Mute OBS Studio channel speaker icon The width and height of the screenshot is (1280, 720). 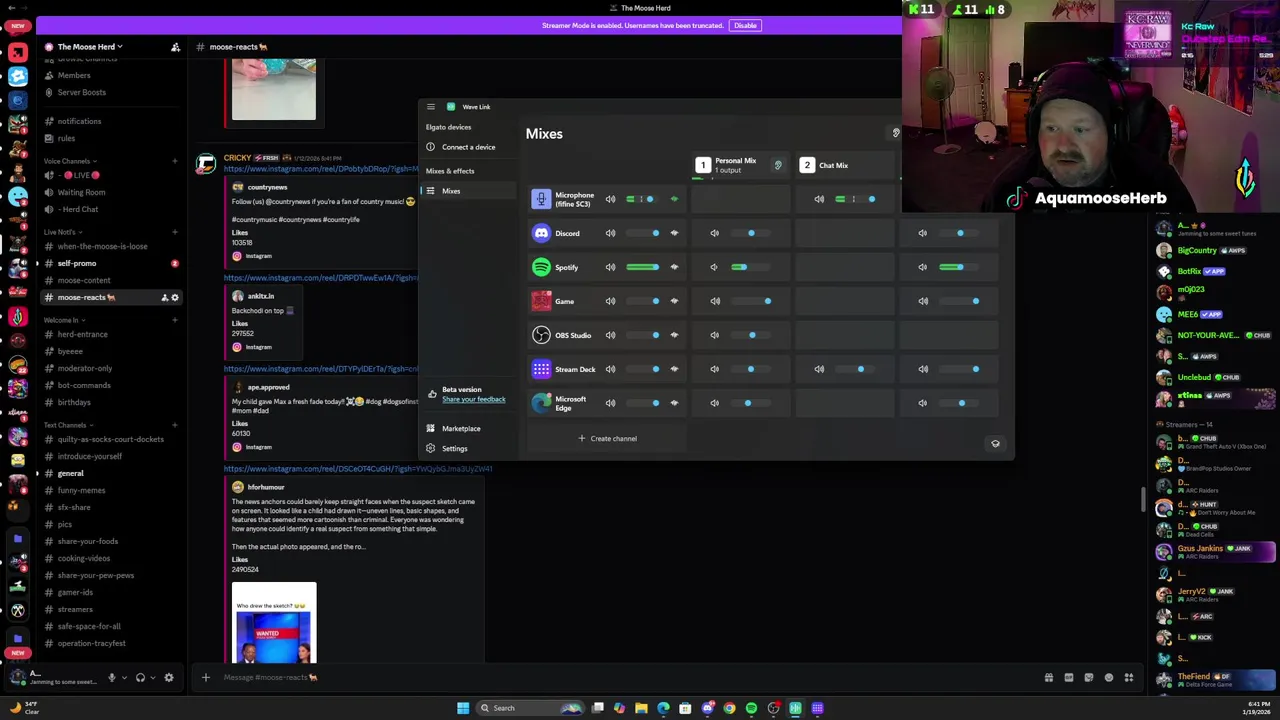[610, 335]
